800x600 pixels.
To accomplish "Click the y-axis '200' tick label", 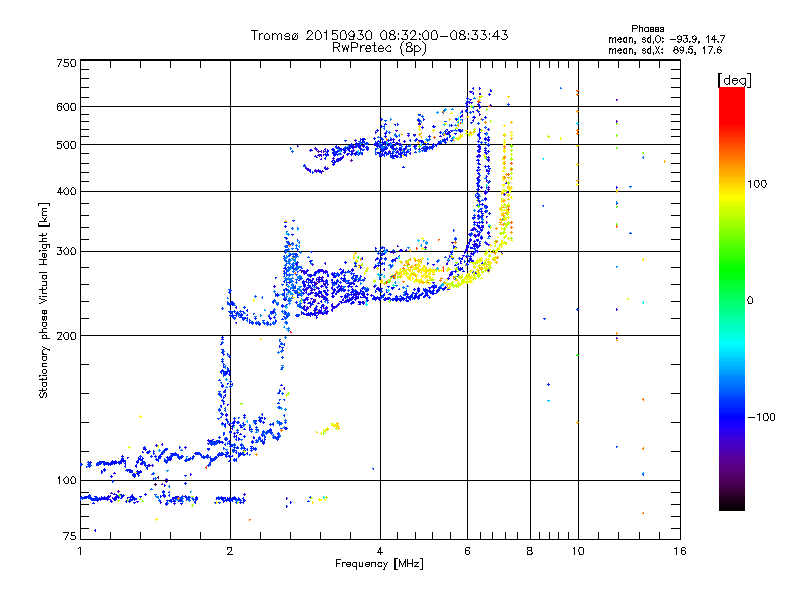I will click(x=66, y=336).
